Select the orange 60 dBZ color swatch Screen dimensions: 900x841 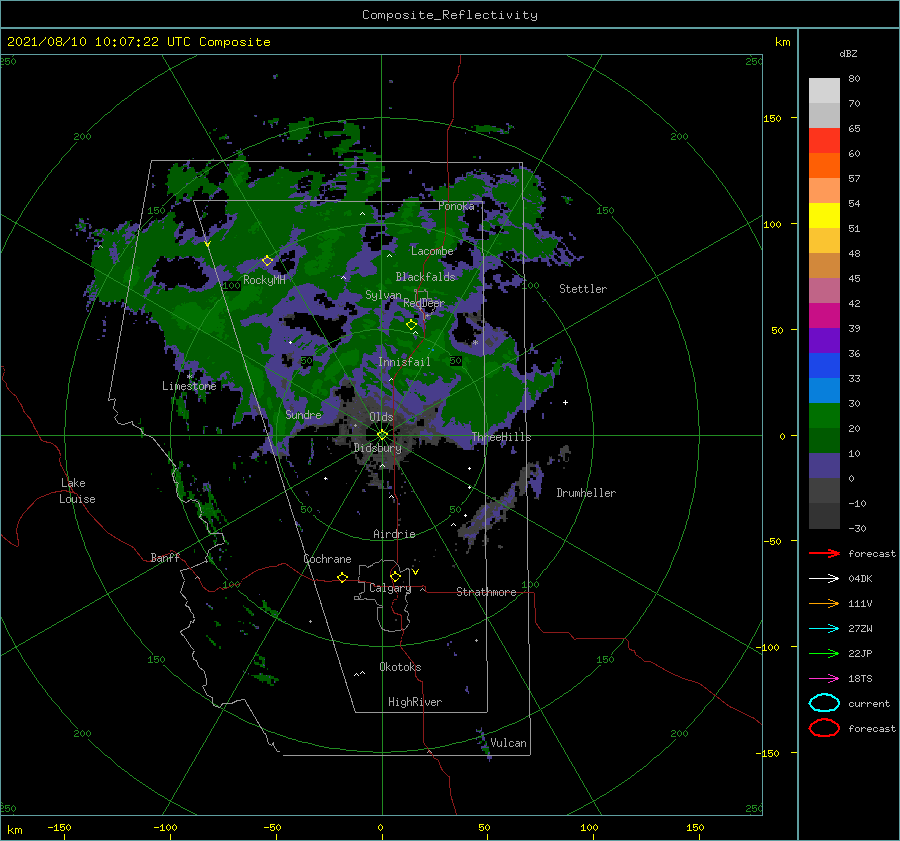(824, 165)
